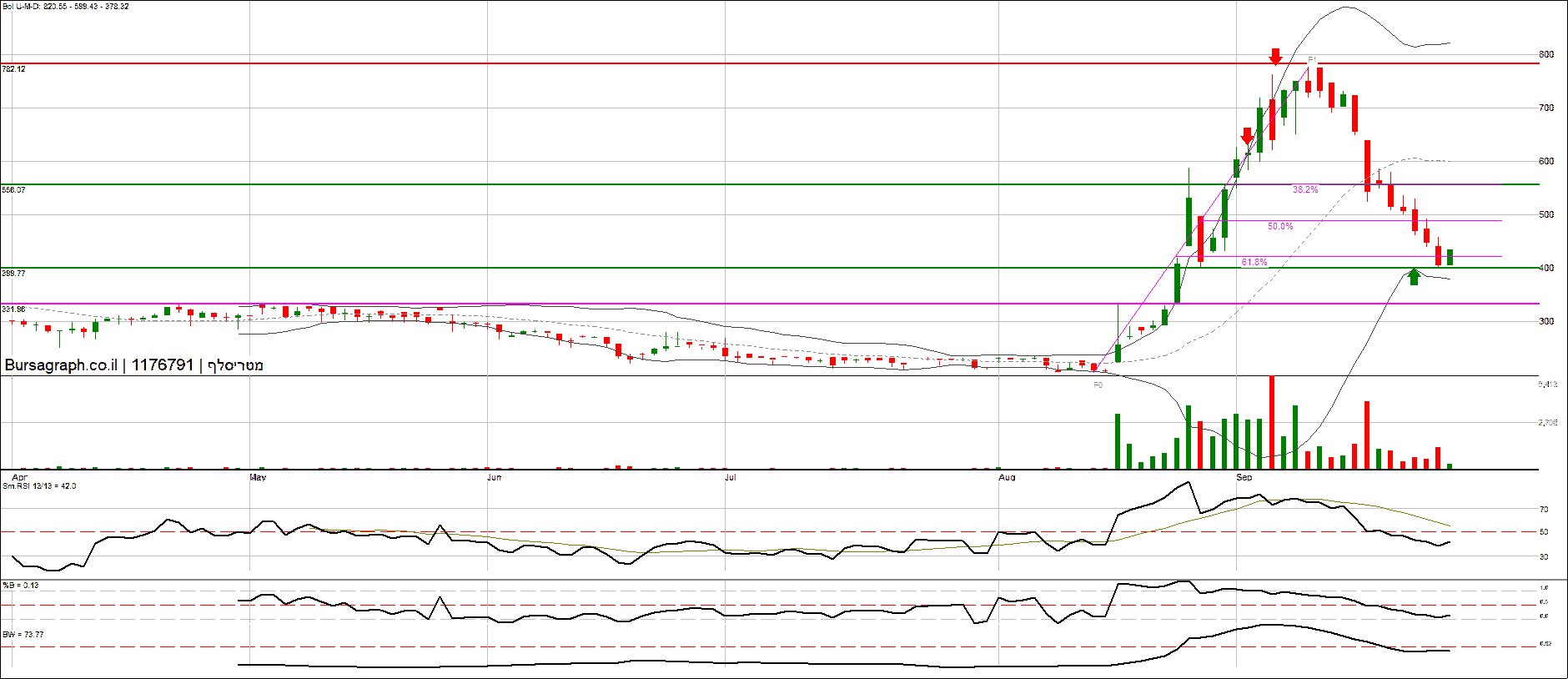1568x679 pixels.
Task: Click the red down arrow above the 782.12 line
Action: [1275, 57]
